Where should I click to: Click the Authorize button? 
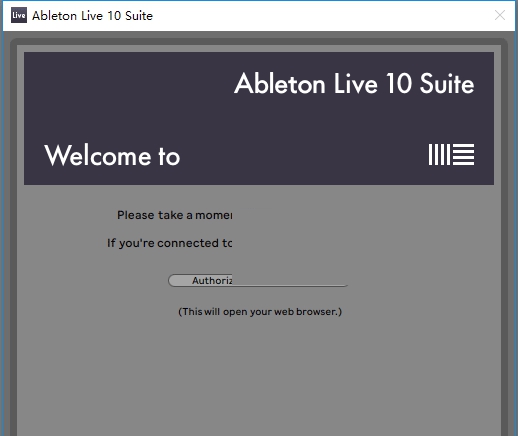pyautogui.click(x=258, y=281)
